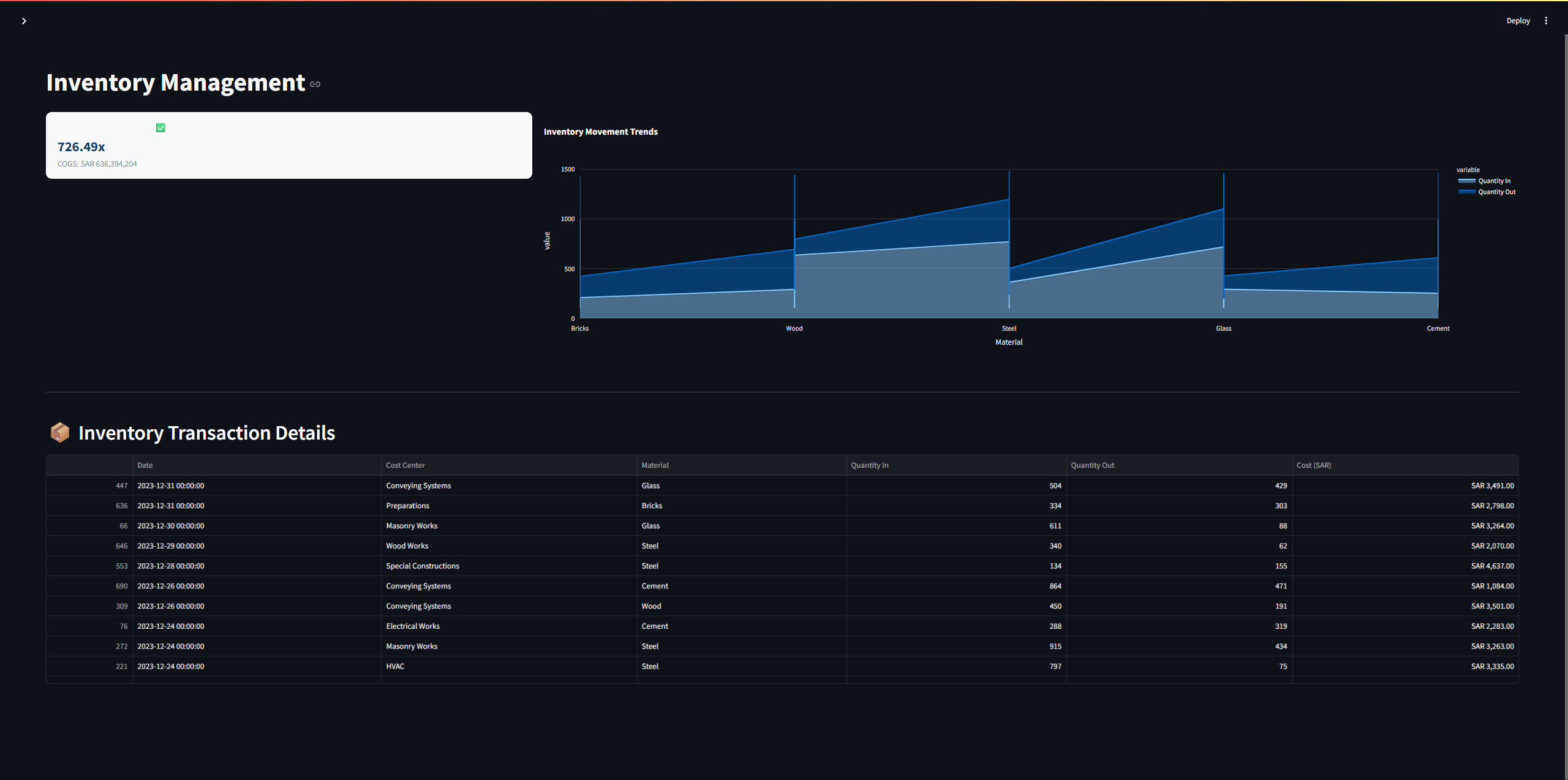Sort by the Cost (SAR) column header
The height and width of the screenshot is (780, 1568).
1405,465
